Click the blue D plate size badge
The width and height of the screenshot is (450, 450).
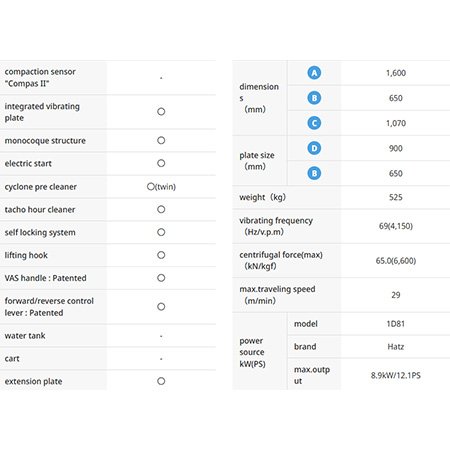tap(314, 148)
